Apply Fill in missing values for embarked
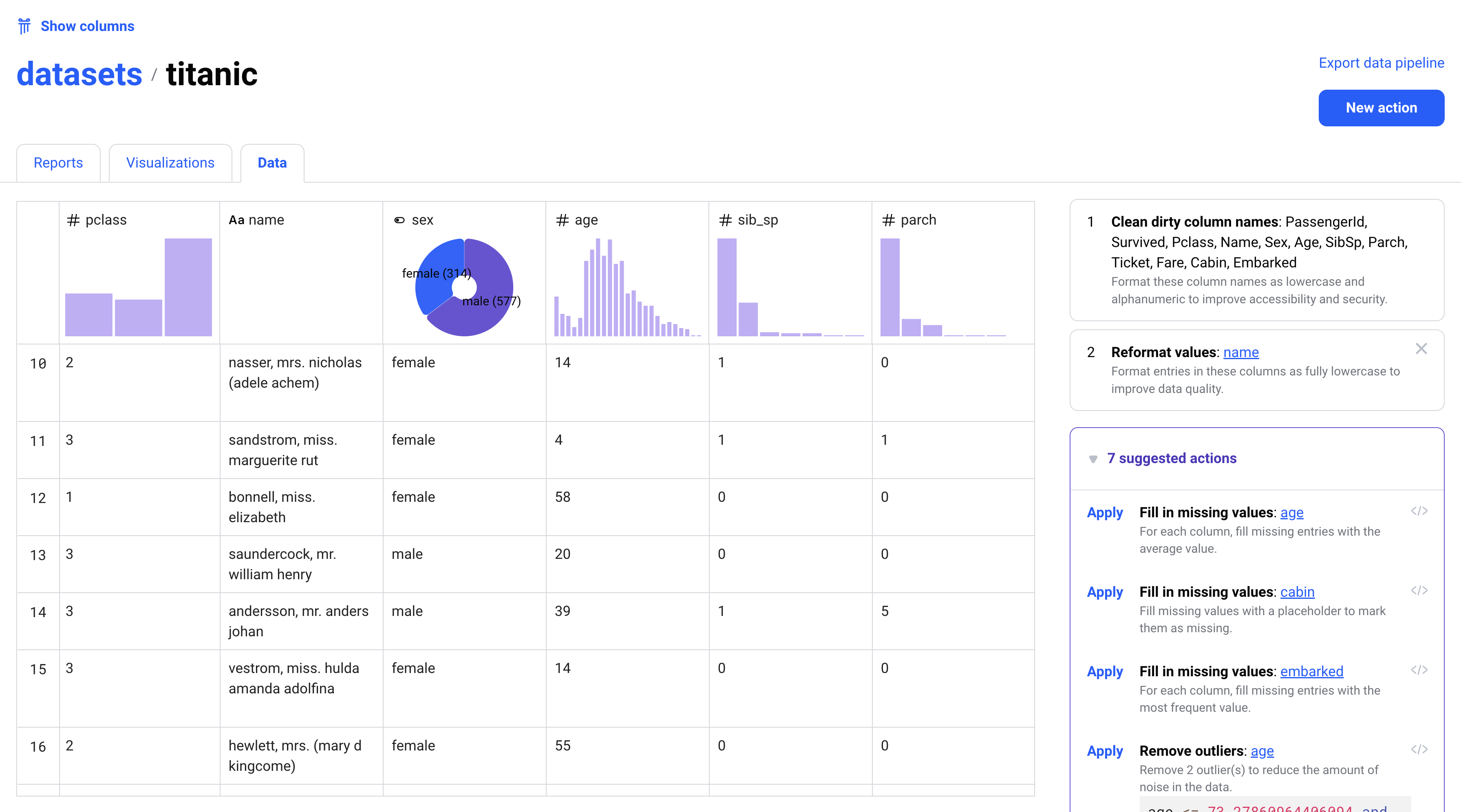The width and height of the screenshot is (1461, 812). [x=1104, y=671]
